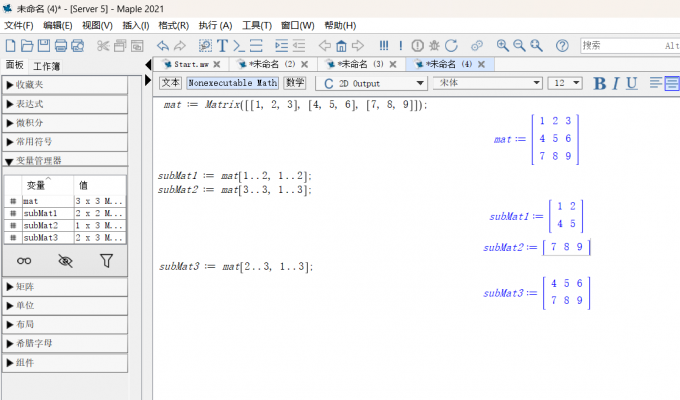The height and width of the screenshot is (400, 680).
Task: Click the 文本 mode button
Action: click(x=171, y=83)
